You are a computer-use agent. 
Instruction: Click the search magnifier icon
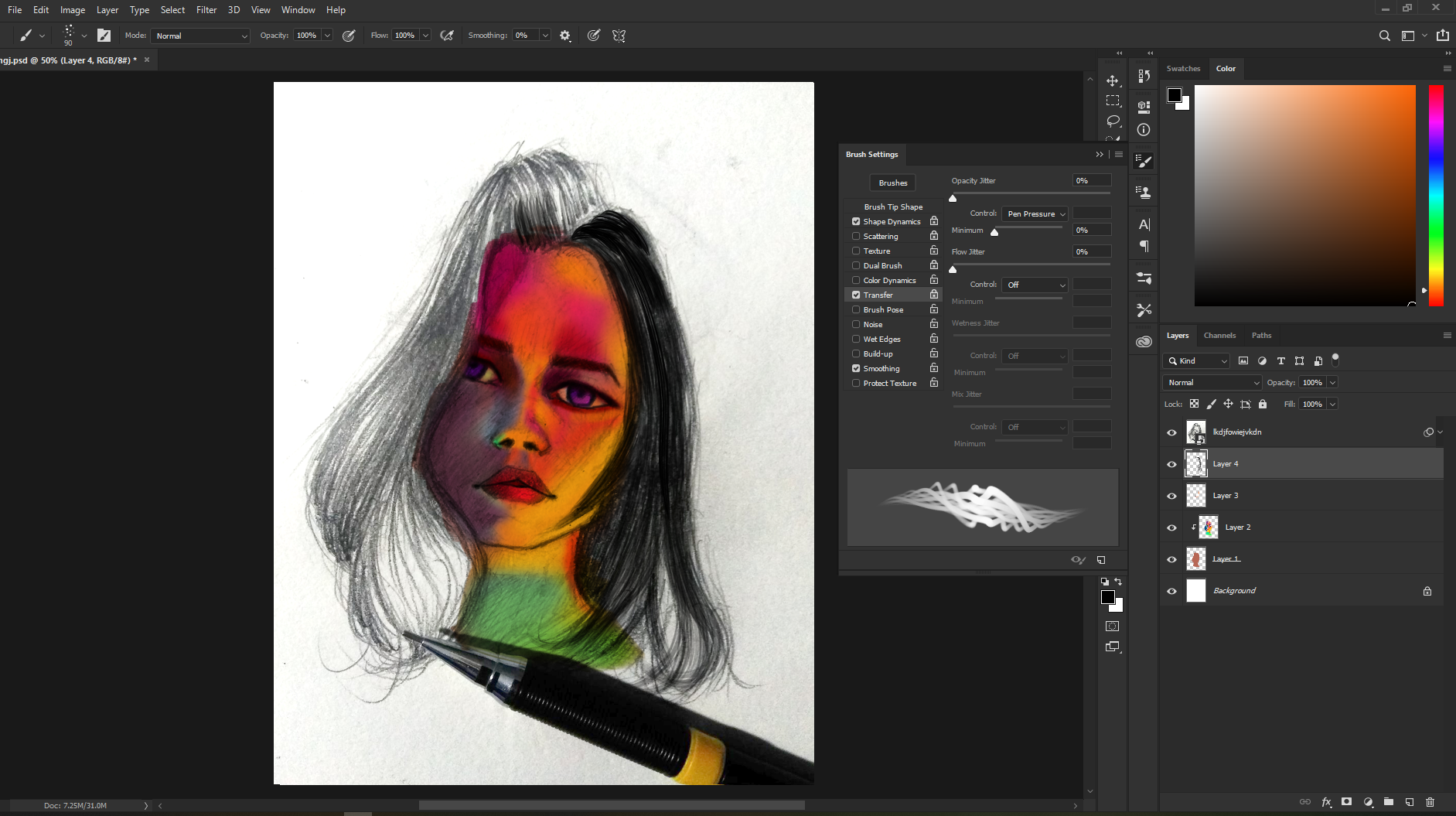coord(1384,36)
